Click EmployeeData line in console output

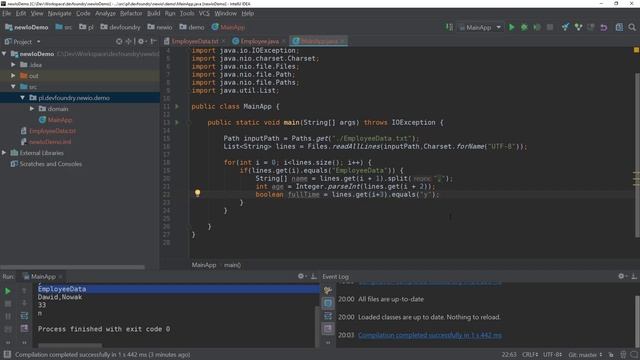(x=62, y=289)
